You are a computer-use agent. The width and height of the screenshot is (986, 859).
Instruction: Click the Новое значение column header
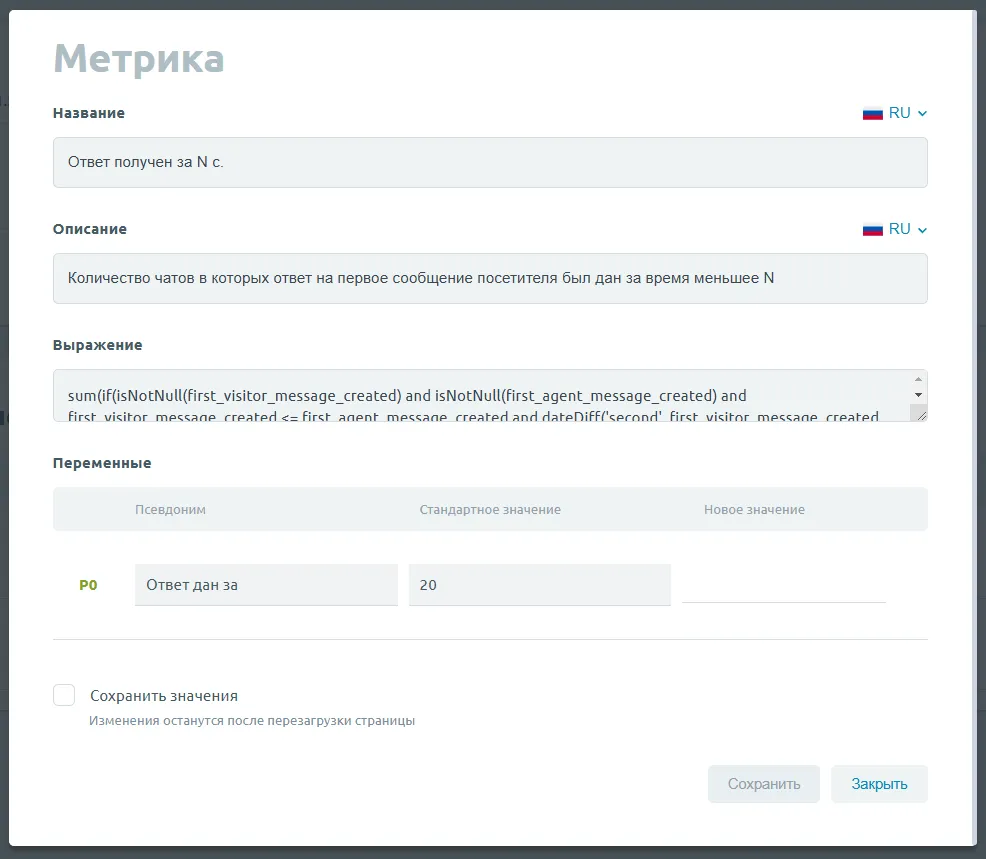(754, 509)
